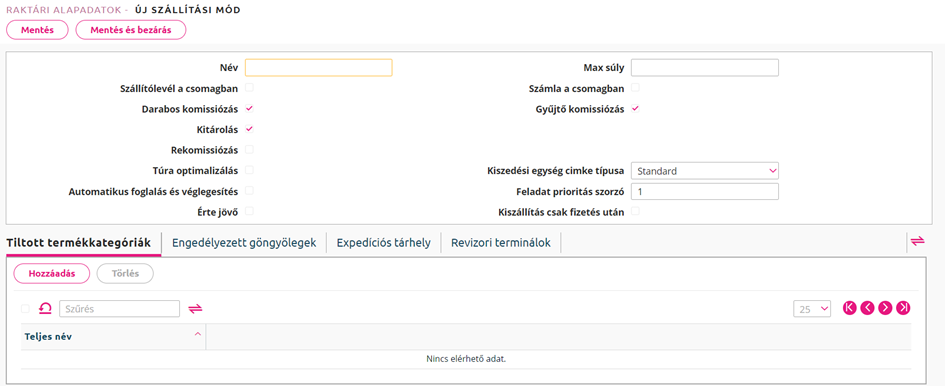Viewport: 945px width, 386px height.
Task: Click the swap arrows icon beside Szűrés field
Action: tap(195, 309)
